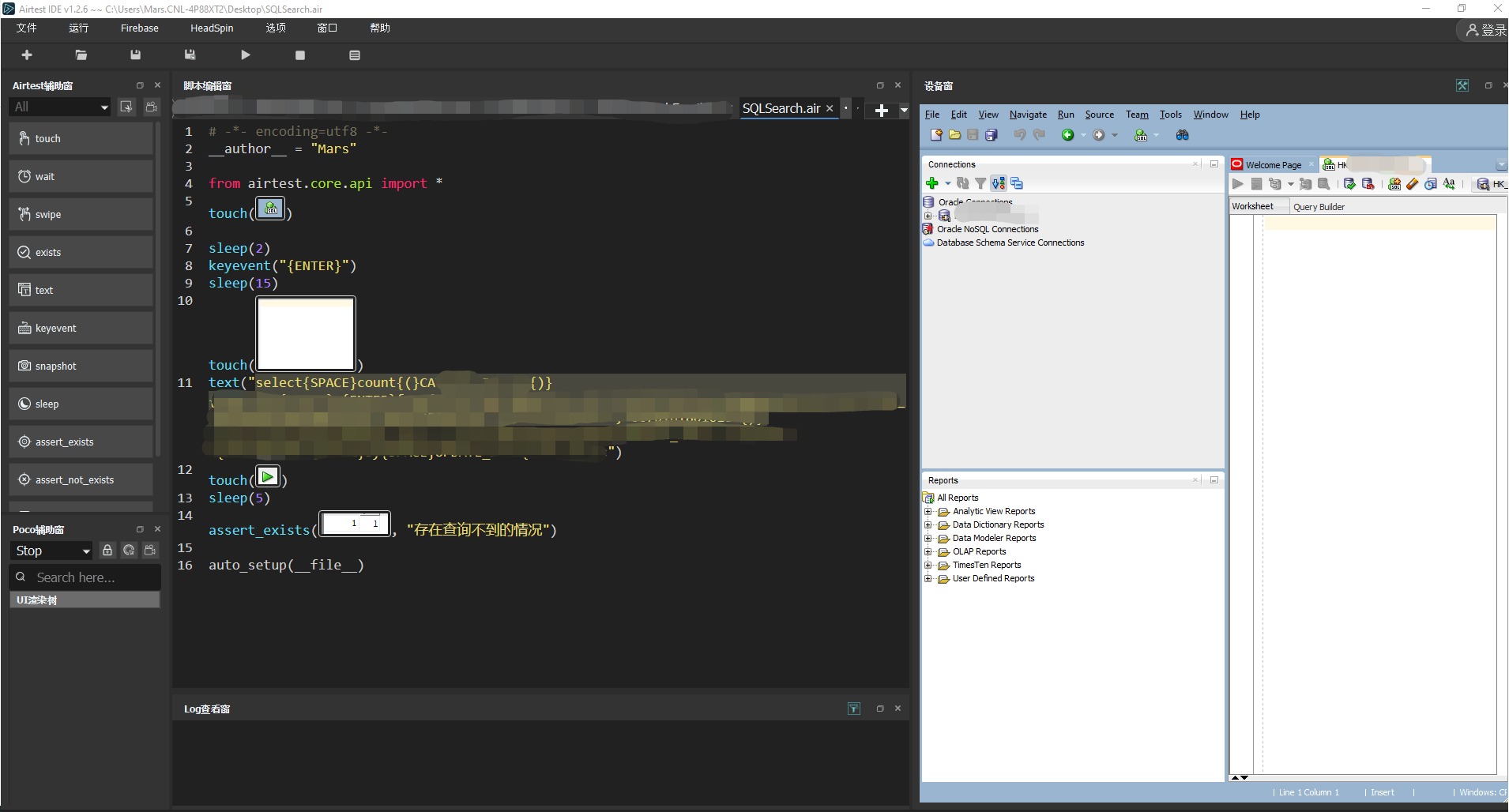Click the Commit icon in worksheet toolbar
1509x812 pixels.
(1349, 184)
